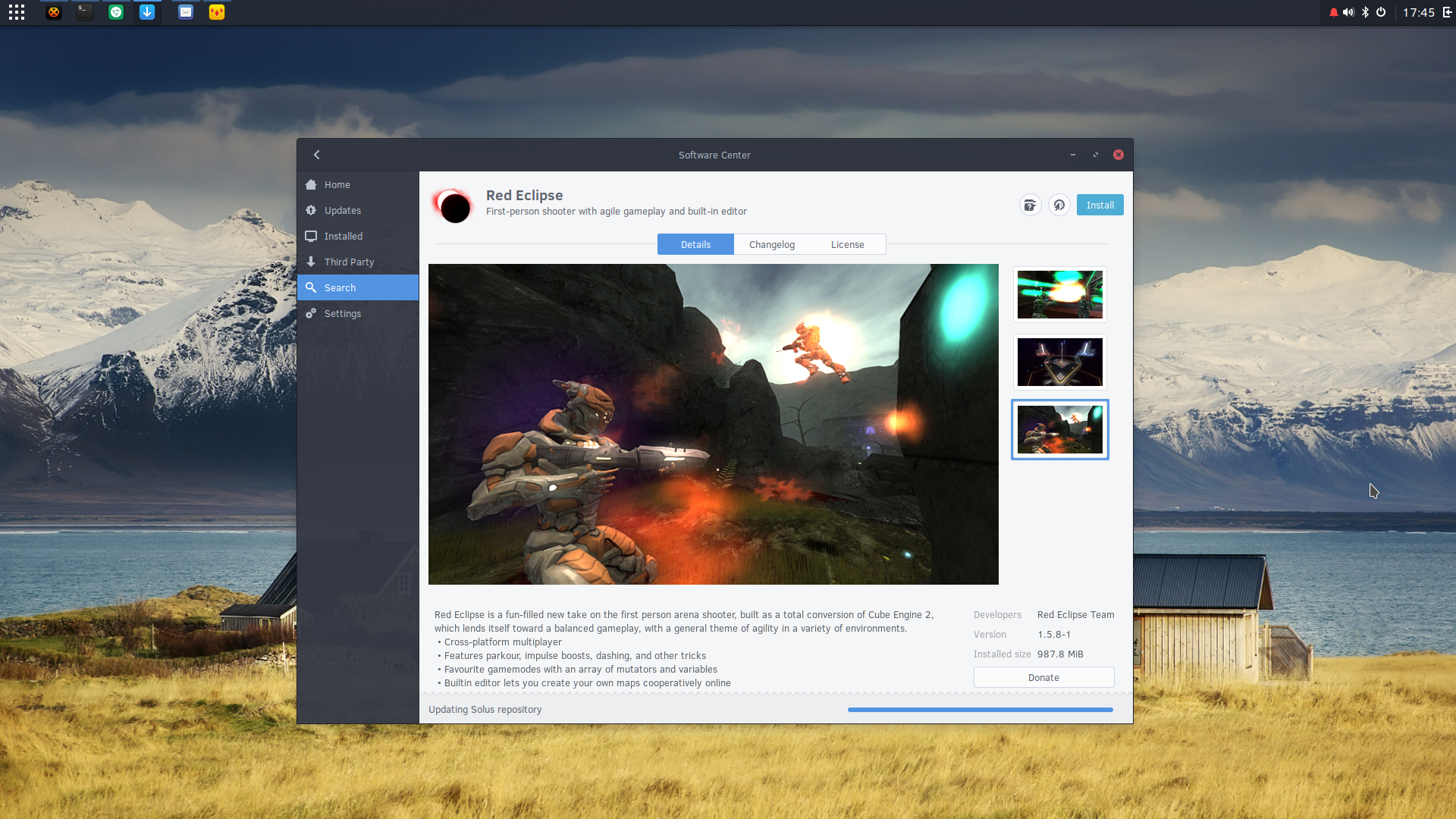Click the logout icon beside the clock
The width and height of the screenshot is (1456, 819).
[1447, 12]
